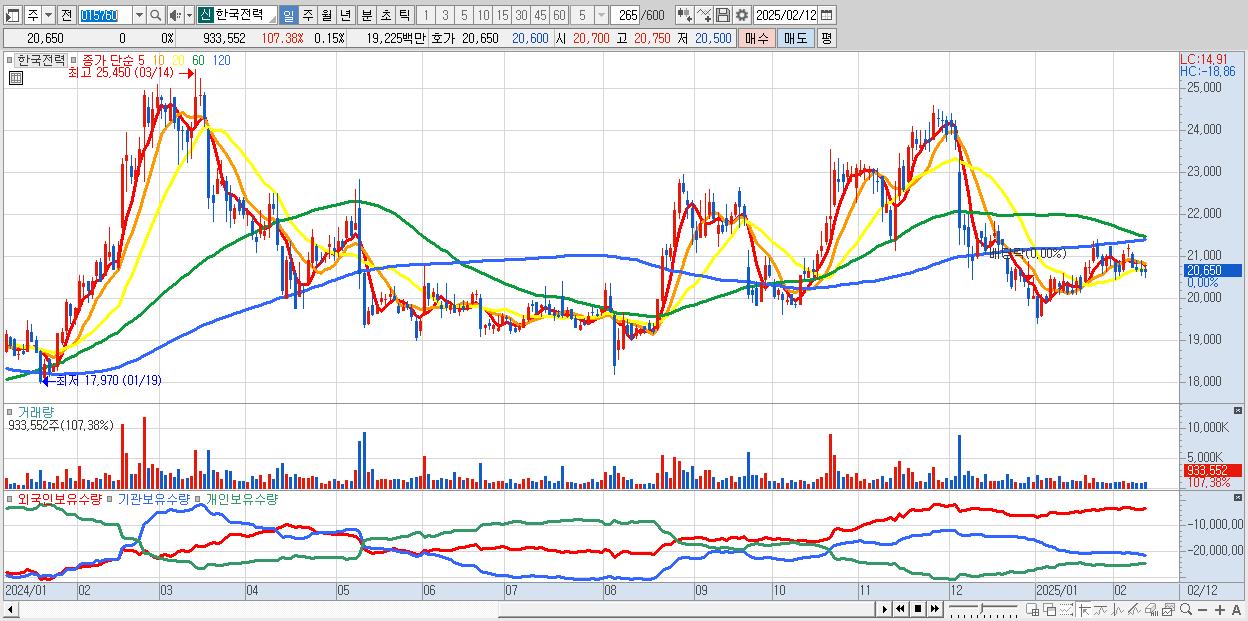Viewport: 1248px width, 621px height.
Task: Click the zoom slider handle at bottom
Action: (x=981, y=608)
